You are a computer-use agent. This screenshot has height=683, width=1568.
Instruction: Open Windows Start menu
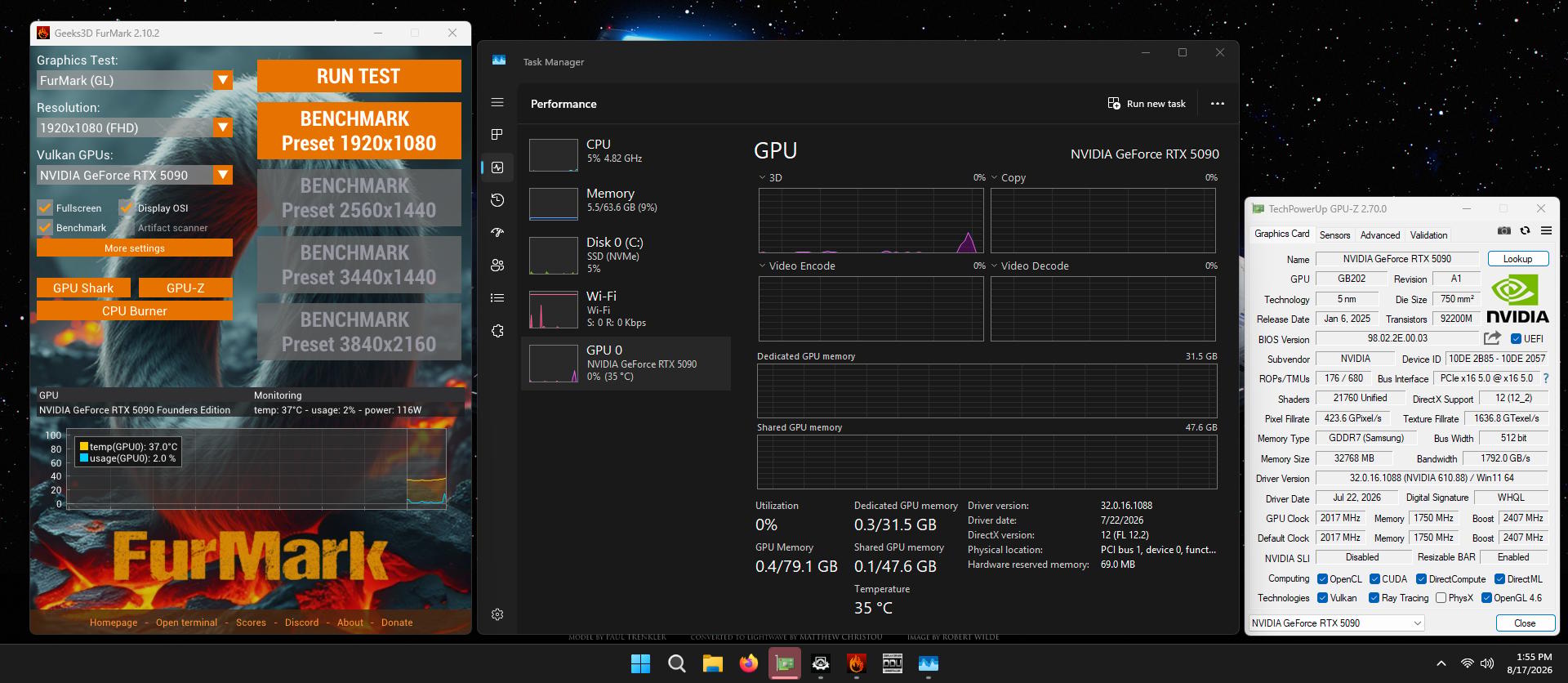tap(641, 663)
